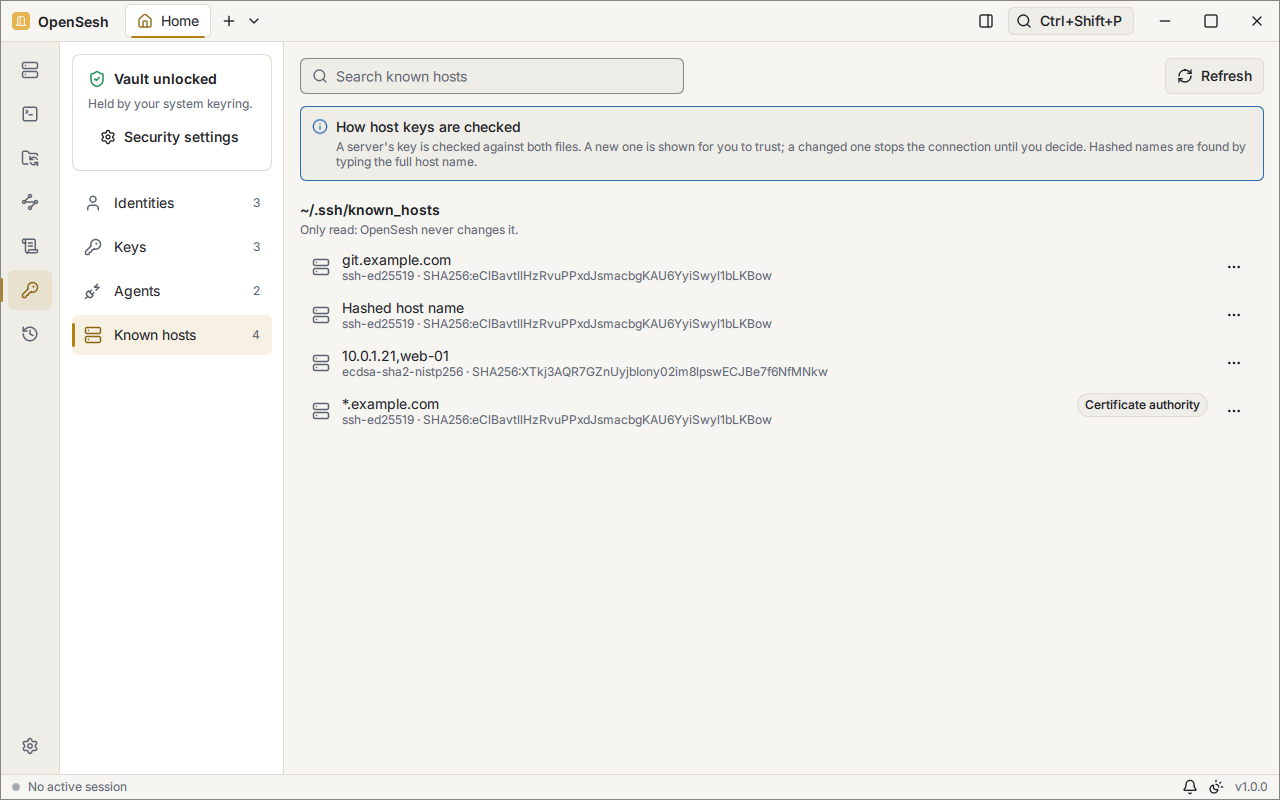Open more options for 10.0.1.21,web-01
The width and height of the screenshot is (1280, 800).
coord(1234,363)
